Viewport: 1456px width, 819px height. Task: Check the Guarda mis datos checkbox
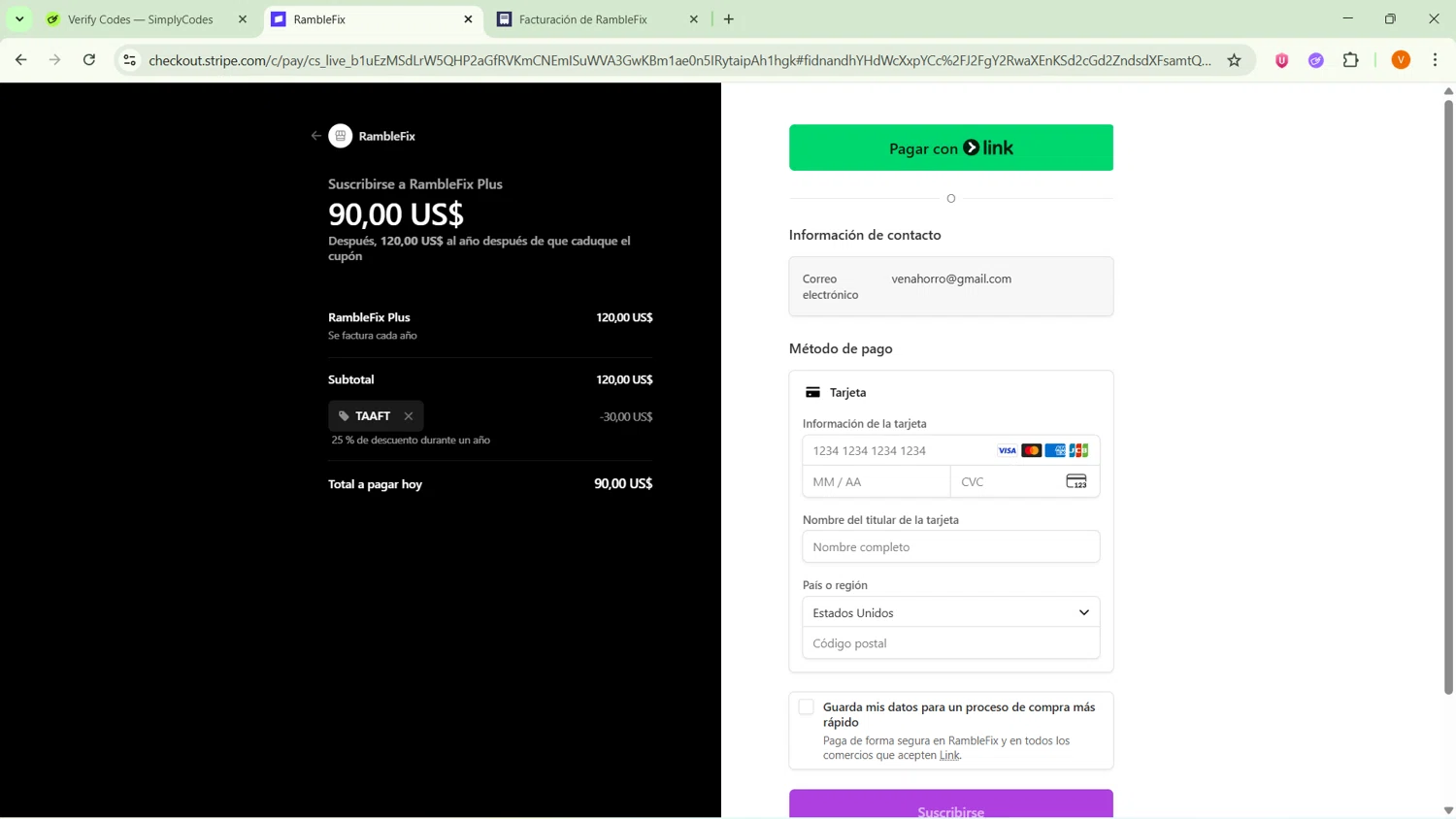pos(806,706)
